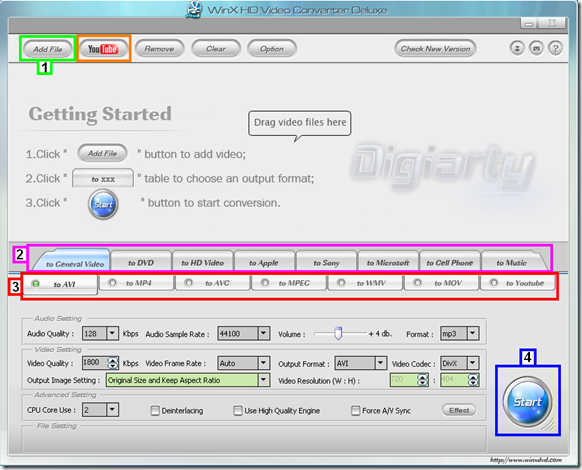Click the Add File toolbar button
Viewport: 582px width, 470px height.
tap(48, 49)
